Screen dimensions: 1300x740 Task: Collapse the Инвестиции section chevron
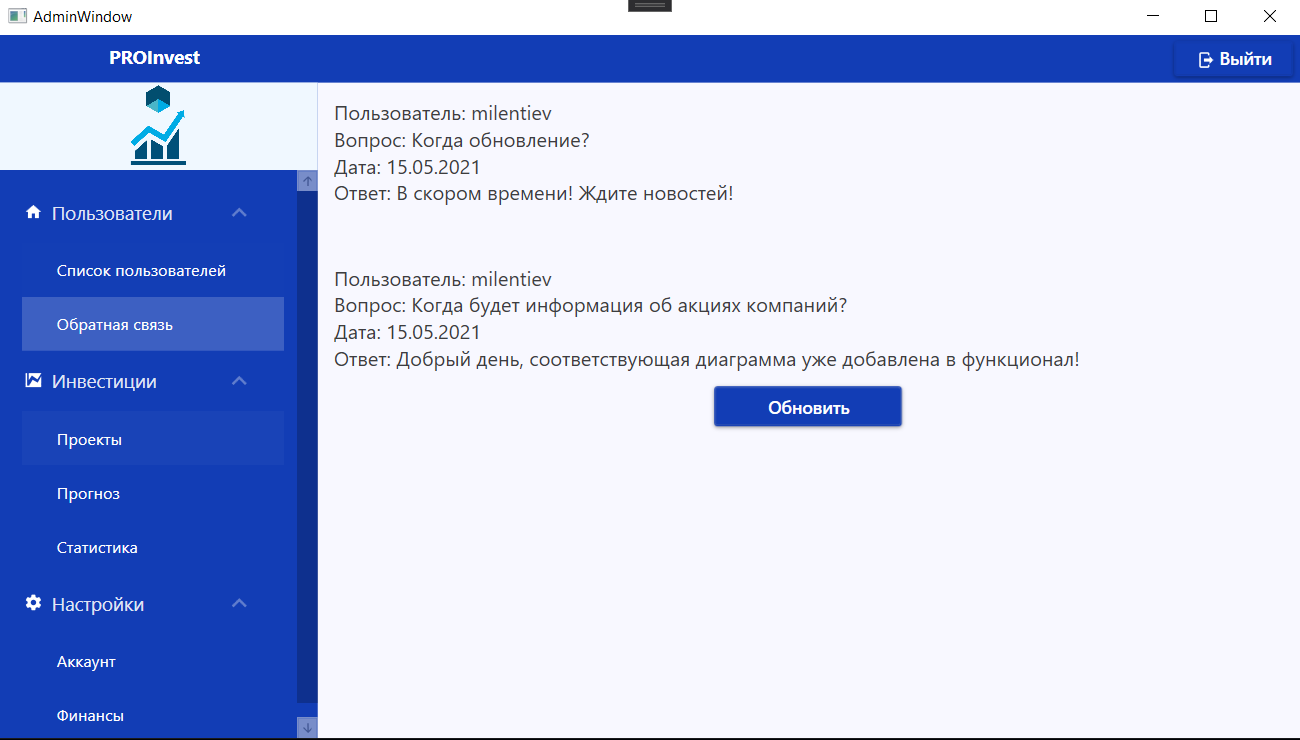pyautogui.click(x=239, y=381)
